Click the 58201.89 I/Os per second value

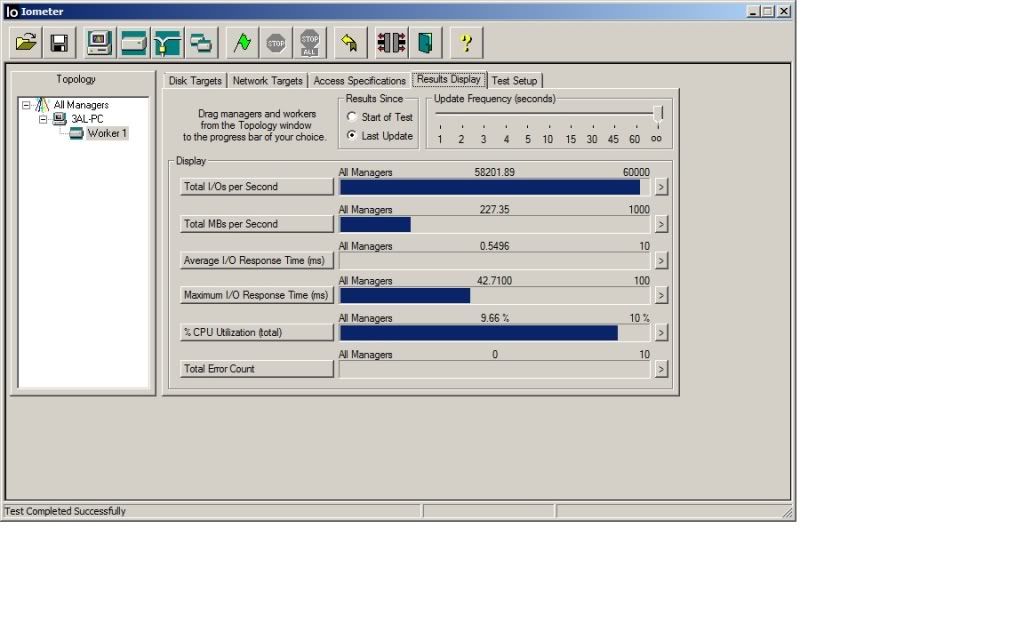tap(494, 172)
